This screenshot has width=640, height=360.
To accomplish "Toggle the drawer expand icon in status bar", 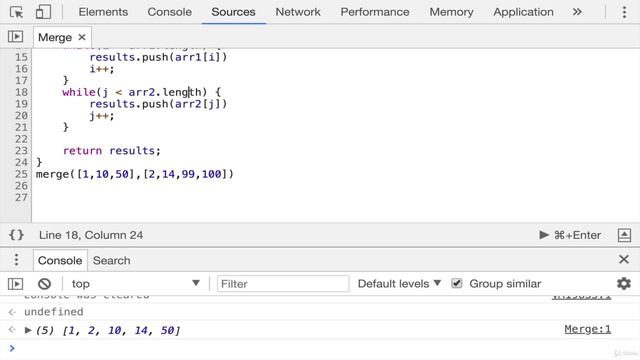I will point(624,235).
